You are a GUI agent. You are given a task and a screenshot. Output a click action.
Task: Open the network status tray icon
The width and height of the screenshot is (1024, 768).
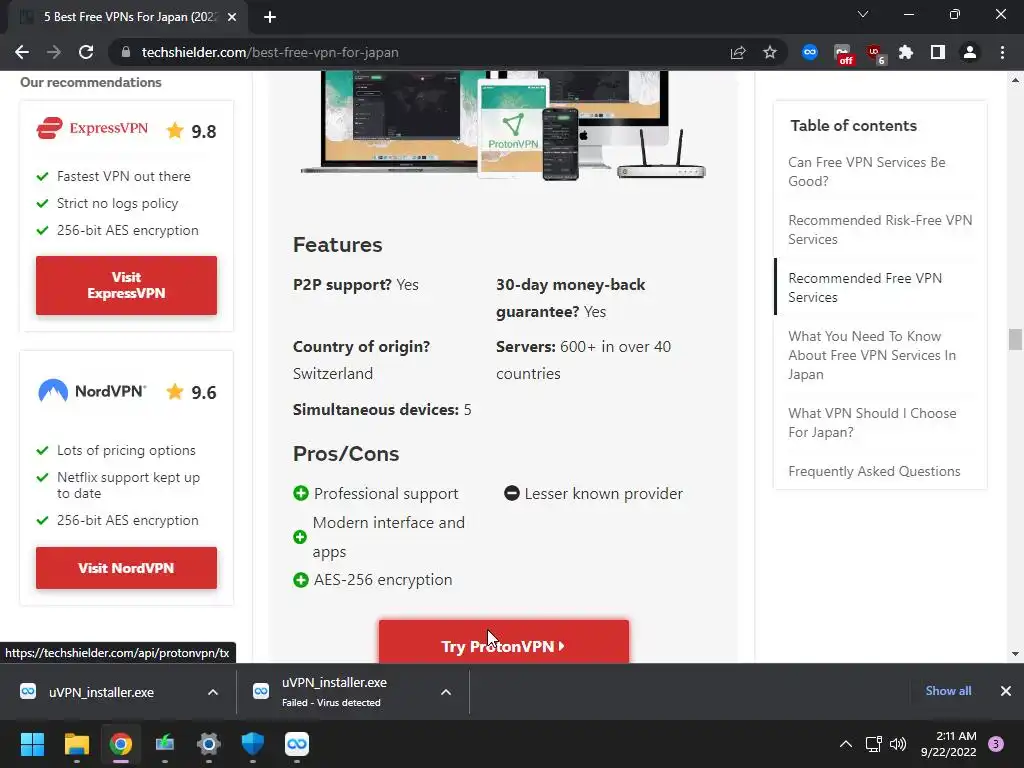(873, 744)
